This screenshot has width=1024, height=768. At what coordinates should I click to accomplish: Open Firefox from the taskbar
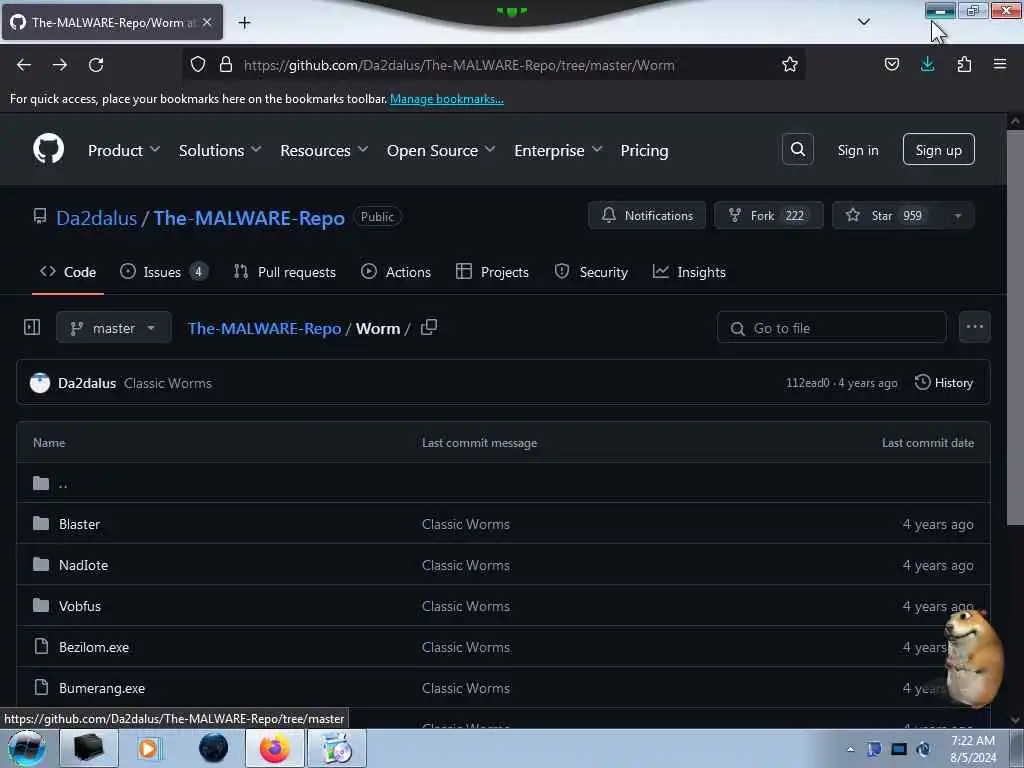click(x=275, y=748)
